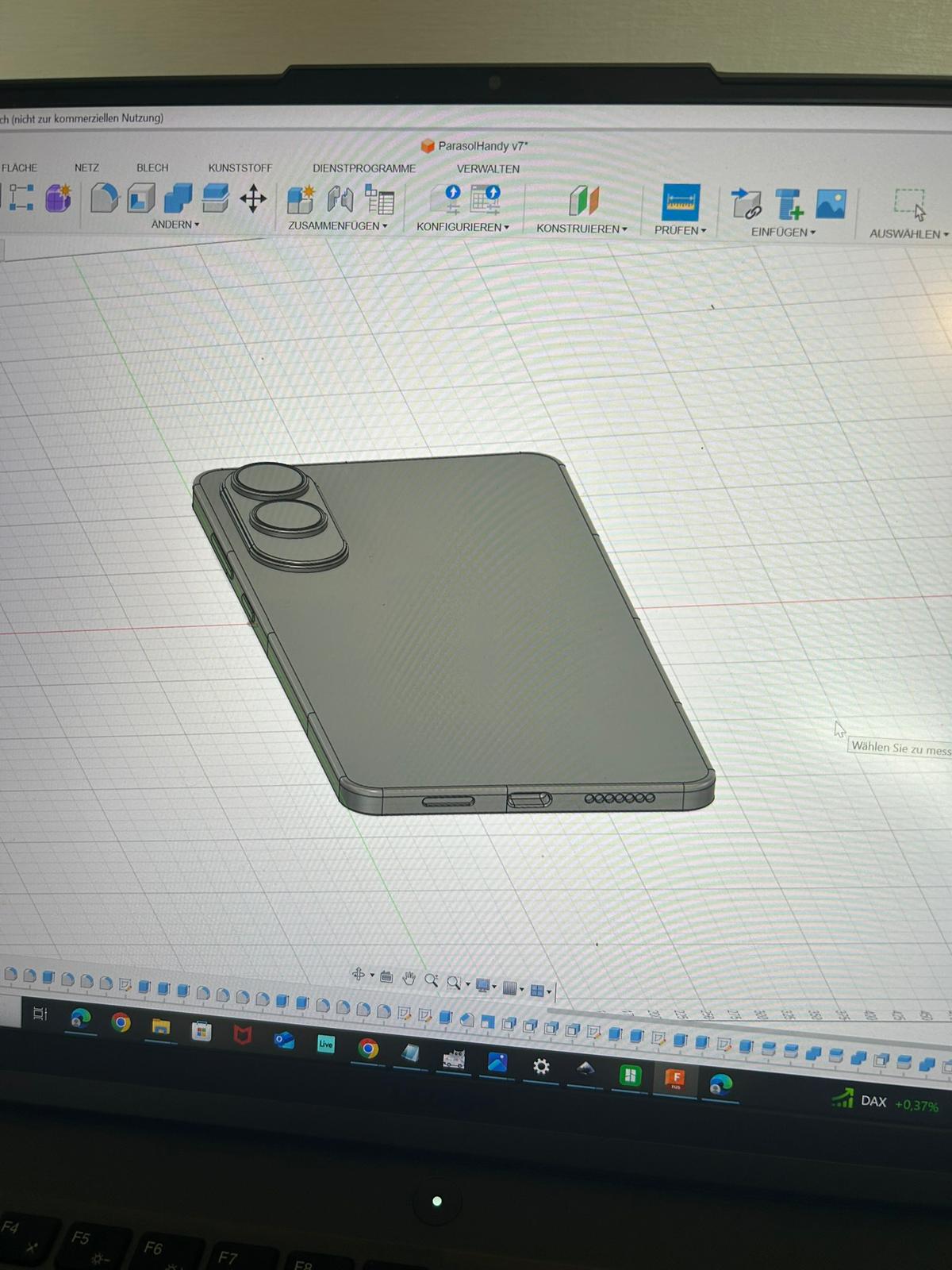
Task: Open the KUNSTSTOFF tab
Action: [x=240, y=168]
